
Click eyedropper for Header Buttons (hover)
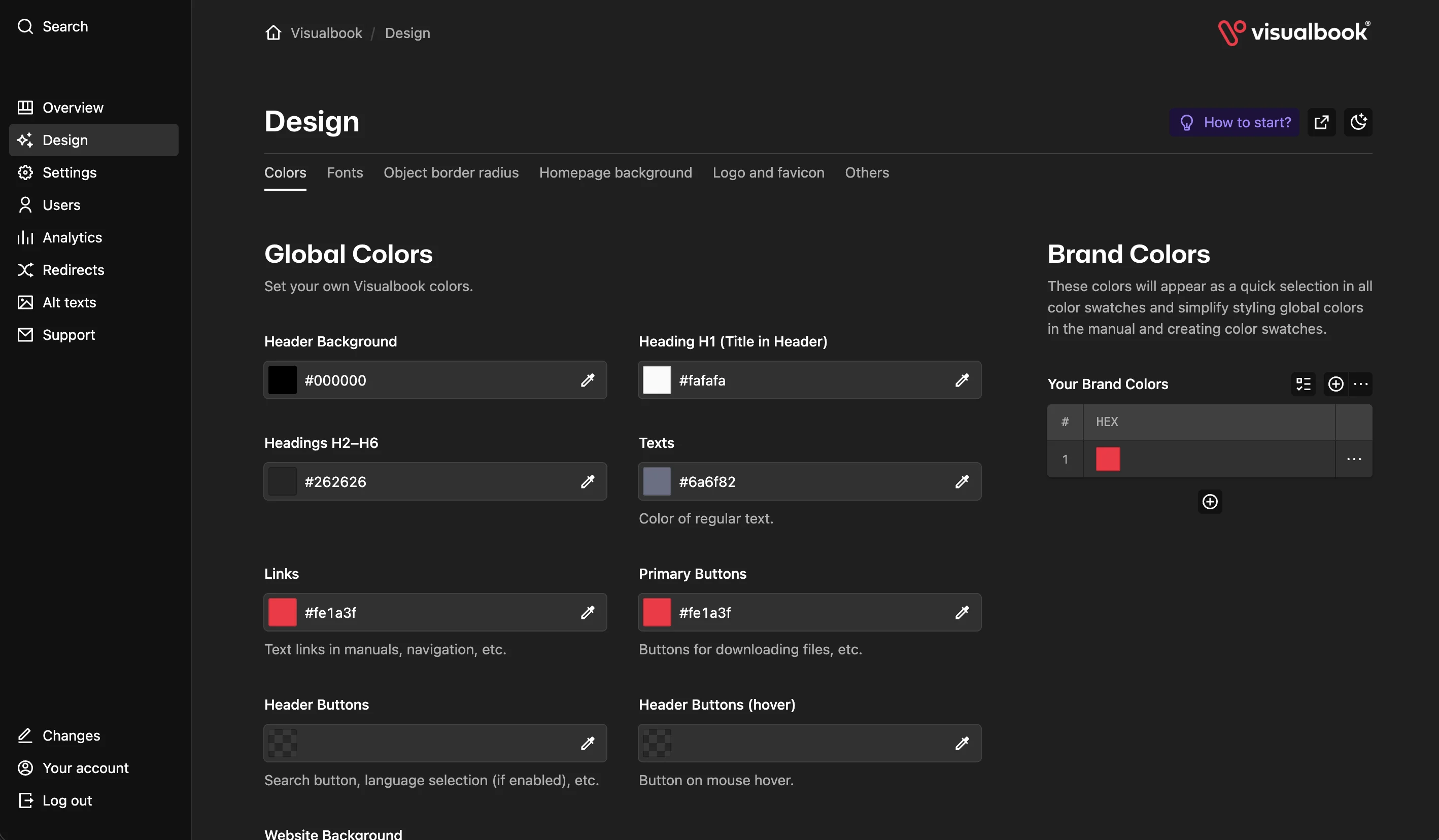[962, 744]
